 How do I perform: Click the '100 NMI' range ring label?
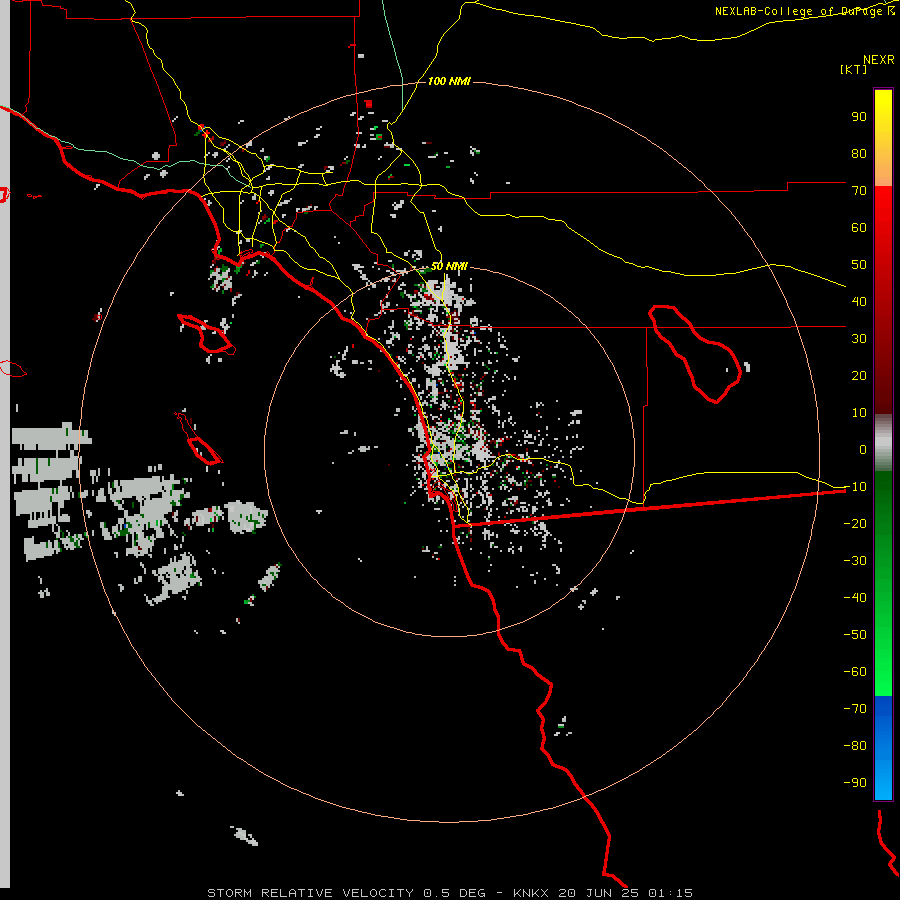[449, 81]
